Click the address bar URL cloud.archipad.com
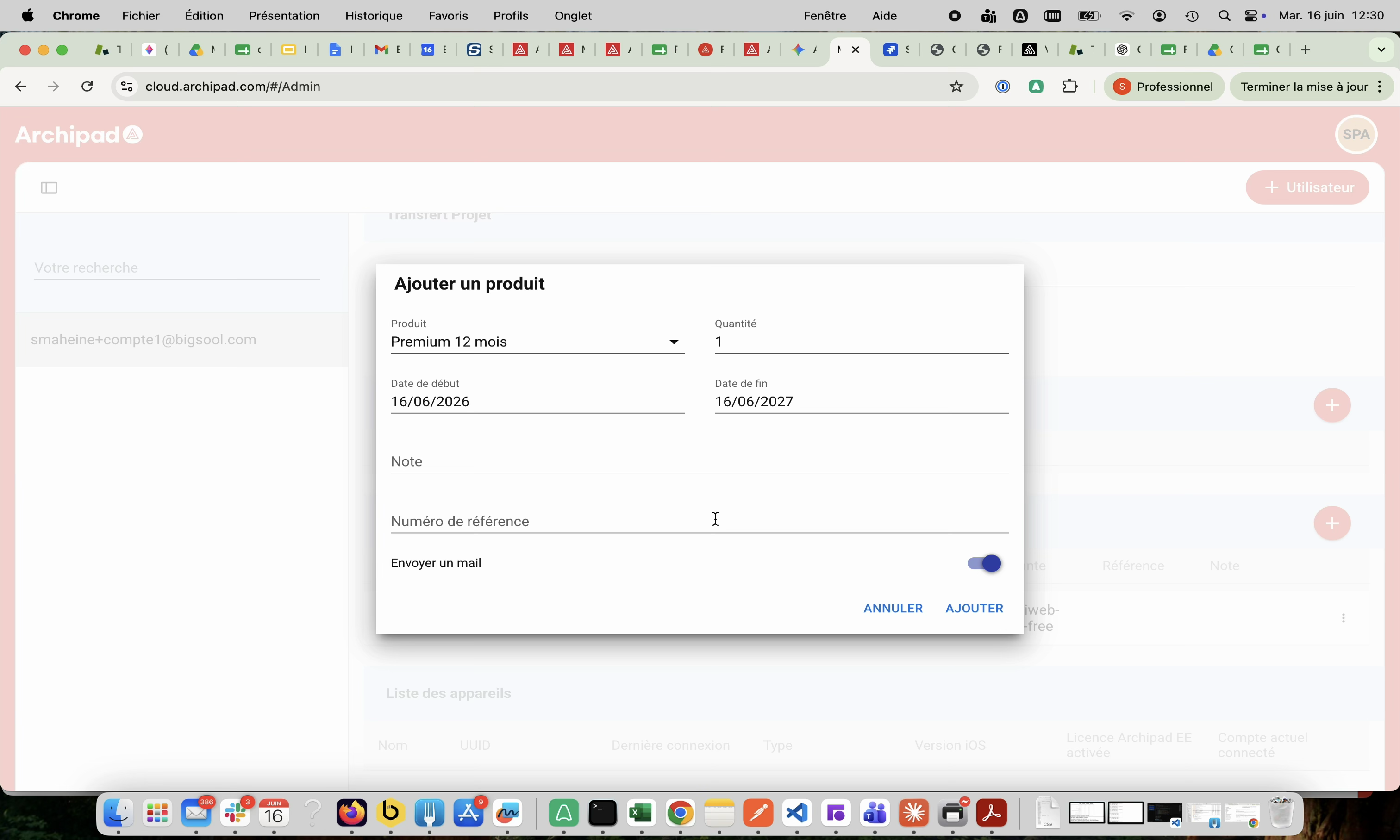This screenshot has height=840, width=1400. [233, 87]
